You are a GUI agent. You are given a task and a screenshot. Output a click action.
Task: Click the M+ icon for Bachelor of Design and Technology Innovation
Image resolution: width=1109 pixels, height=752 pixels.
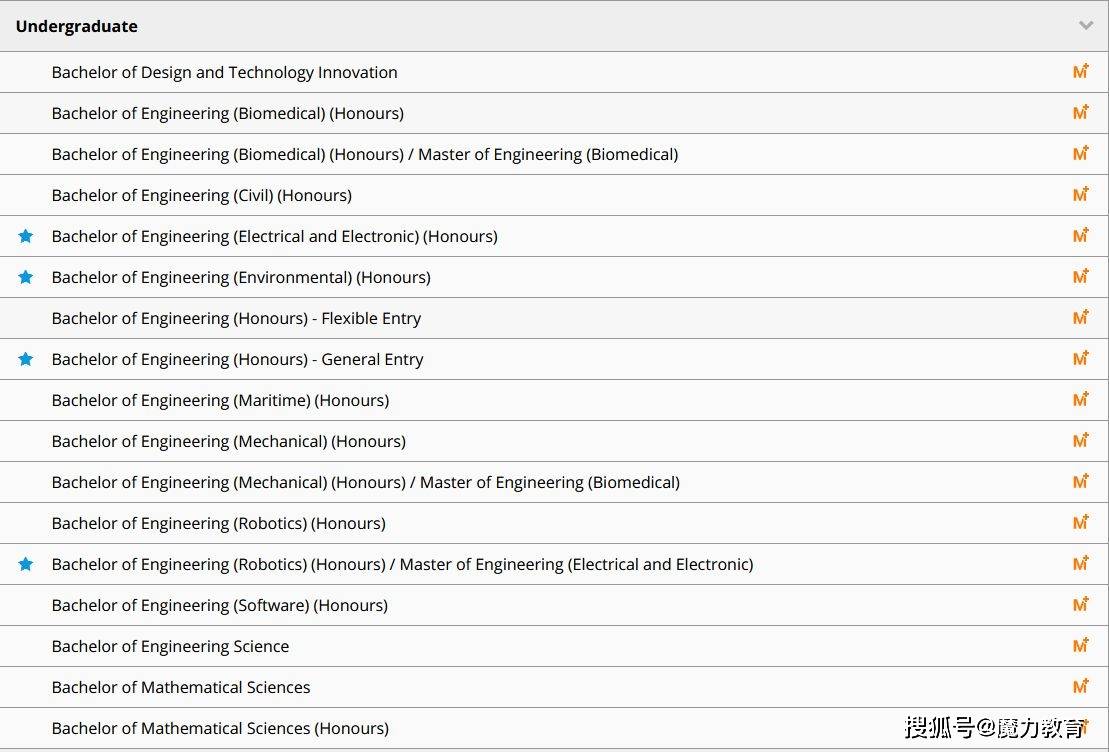(1081, 71)
